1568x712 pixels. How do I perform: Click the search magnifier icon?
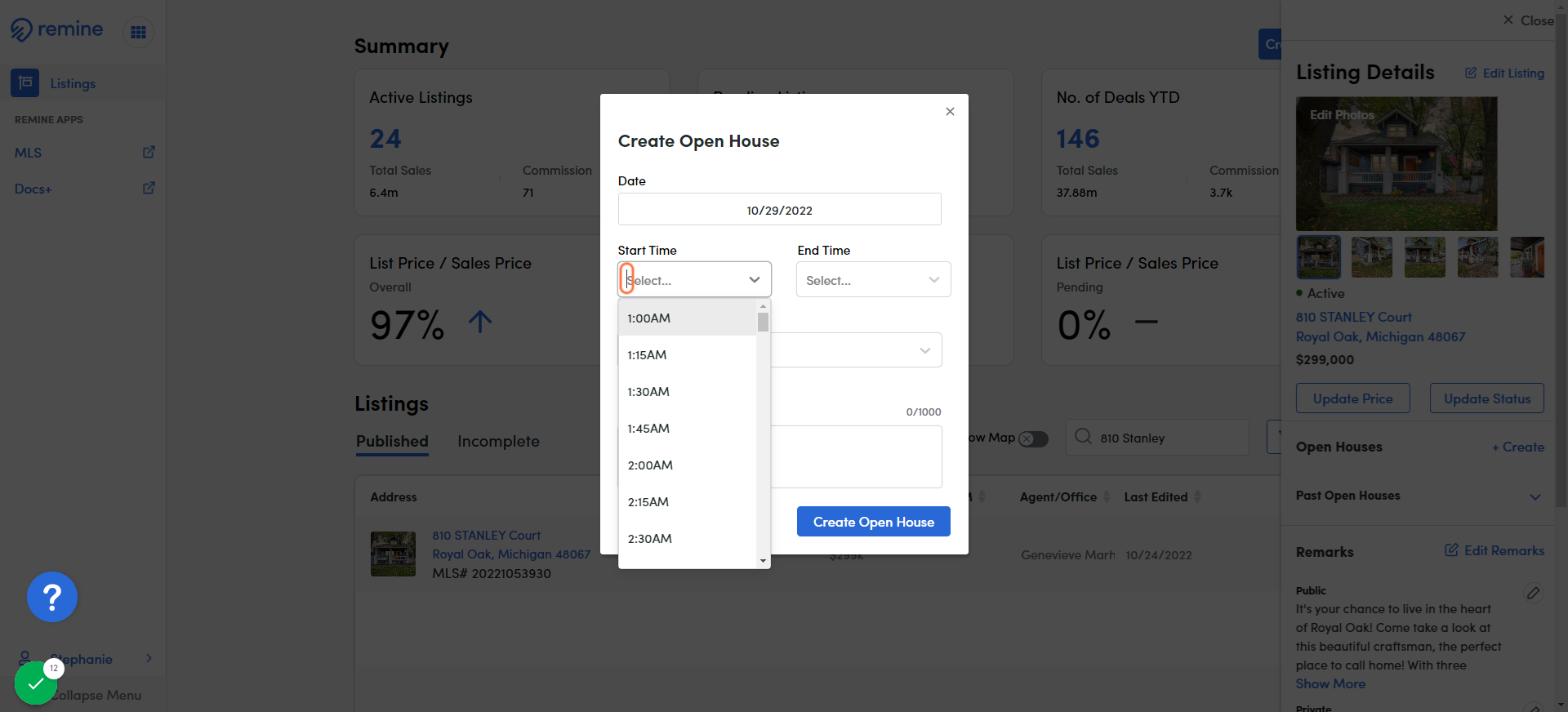[1083, 437]
